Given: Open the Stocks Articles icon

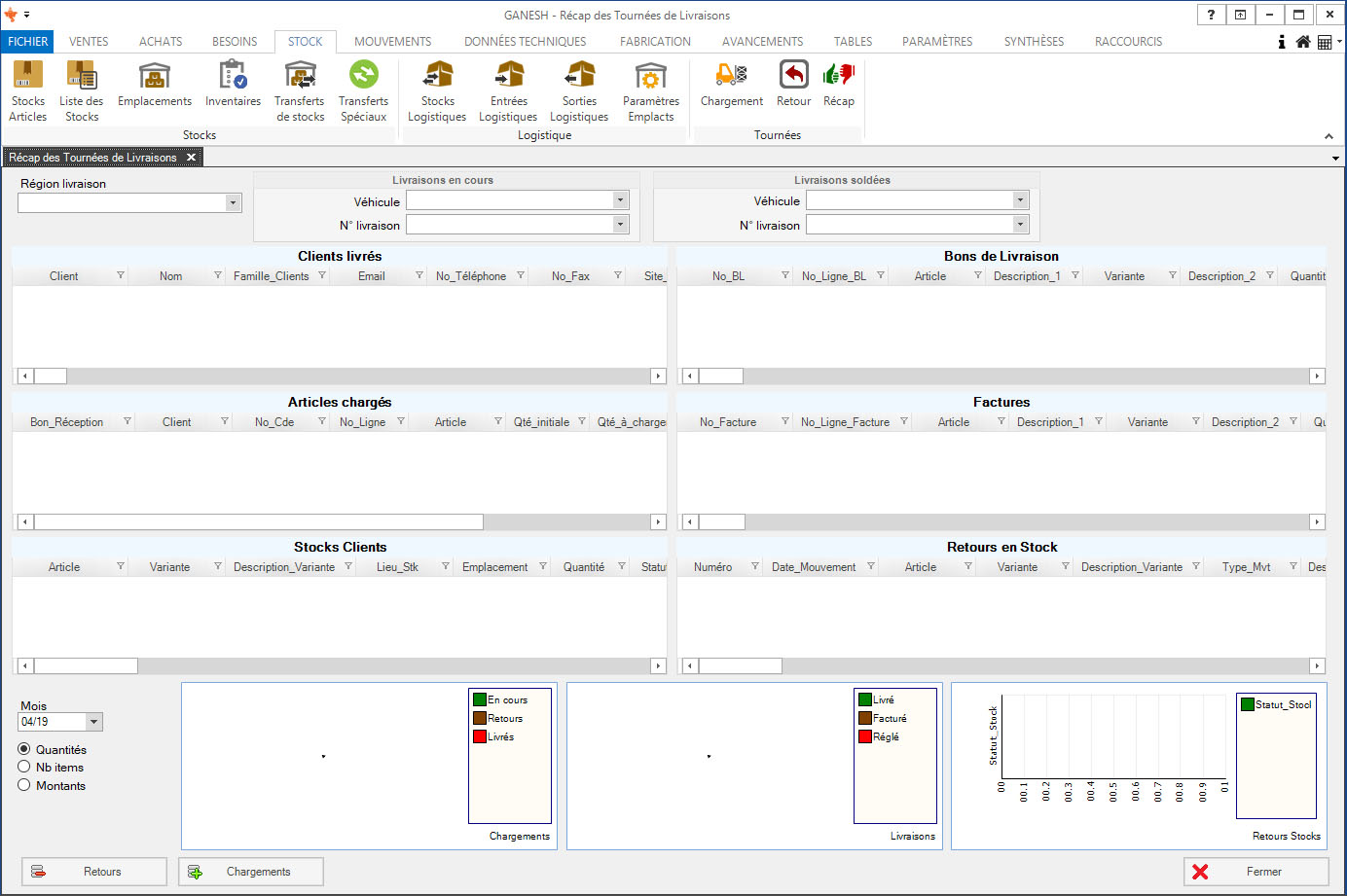Looking at the screenshot, I should point(27,76).
